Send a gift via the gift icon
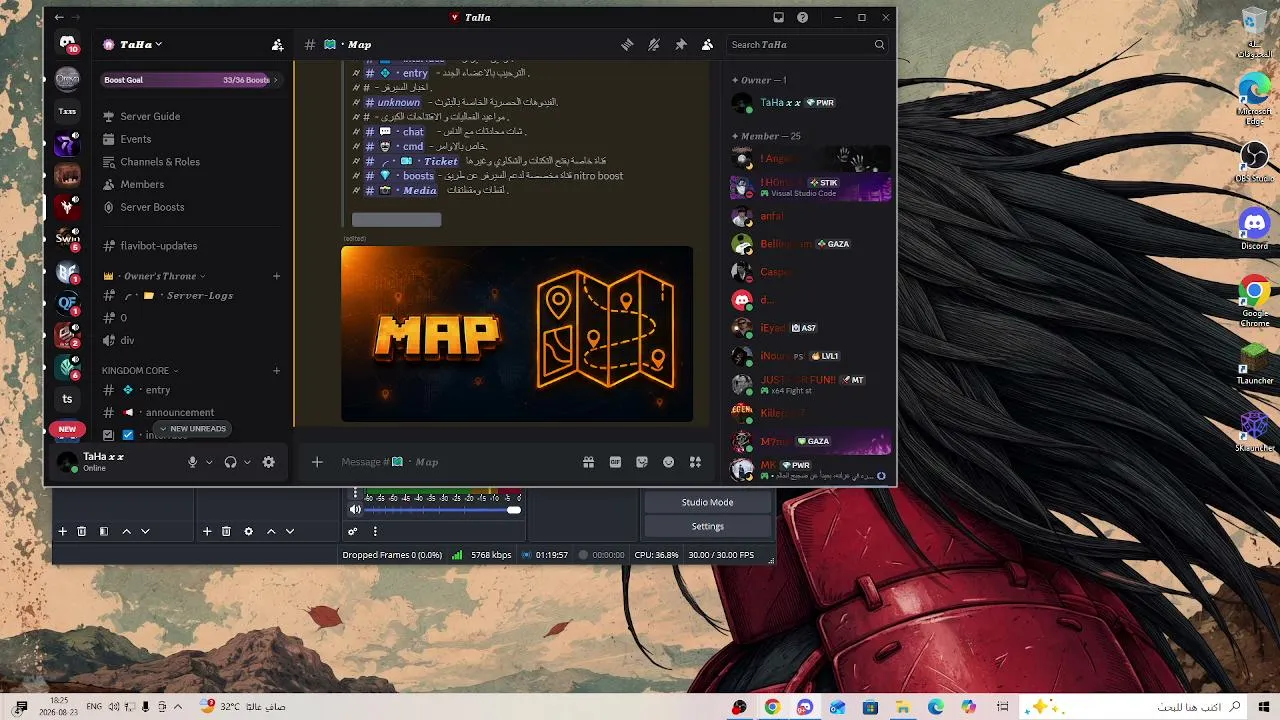The width and height of the screenshot is (1280, 720). click(x=588, y=462)
